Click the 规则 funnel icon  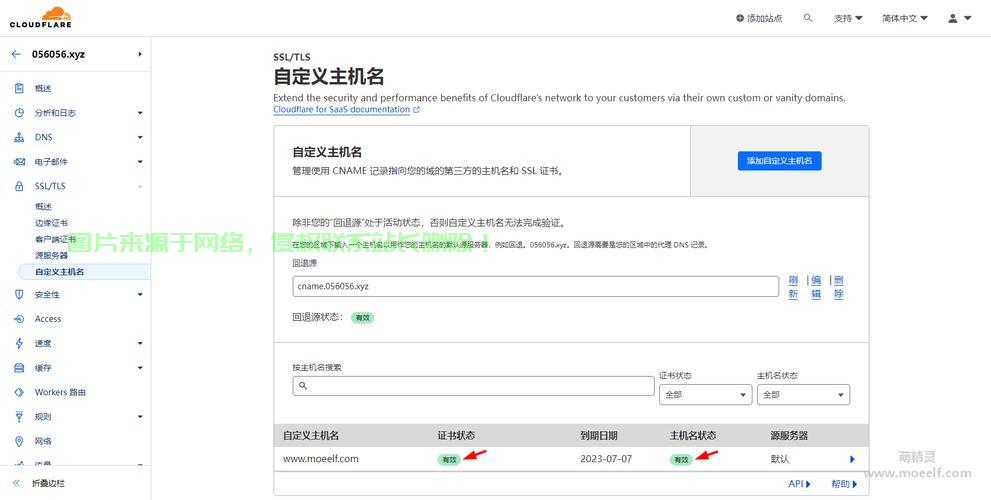tap(19, 417)
